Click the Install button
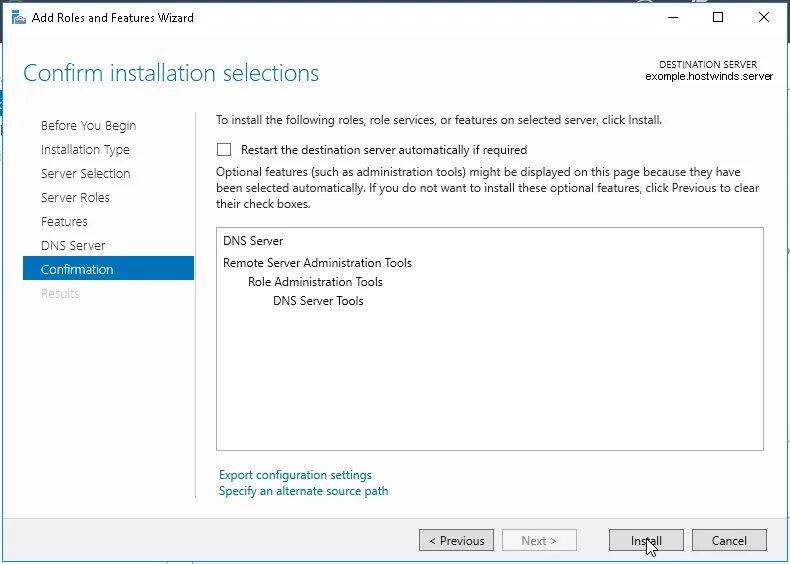Viewport: 790px width, 564px height. coord(646,540)
